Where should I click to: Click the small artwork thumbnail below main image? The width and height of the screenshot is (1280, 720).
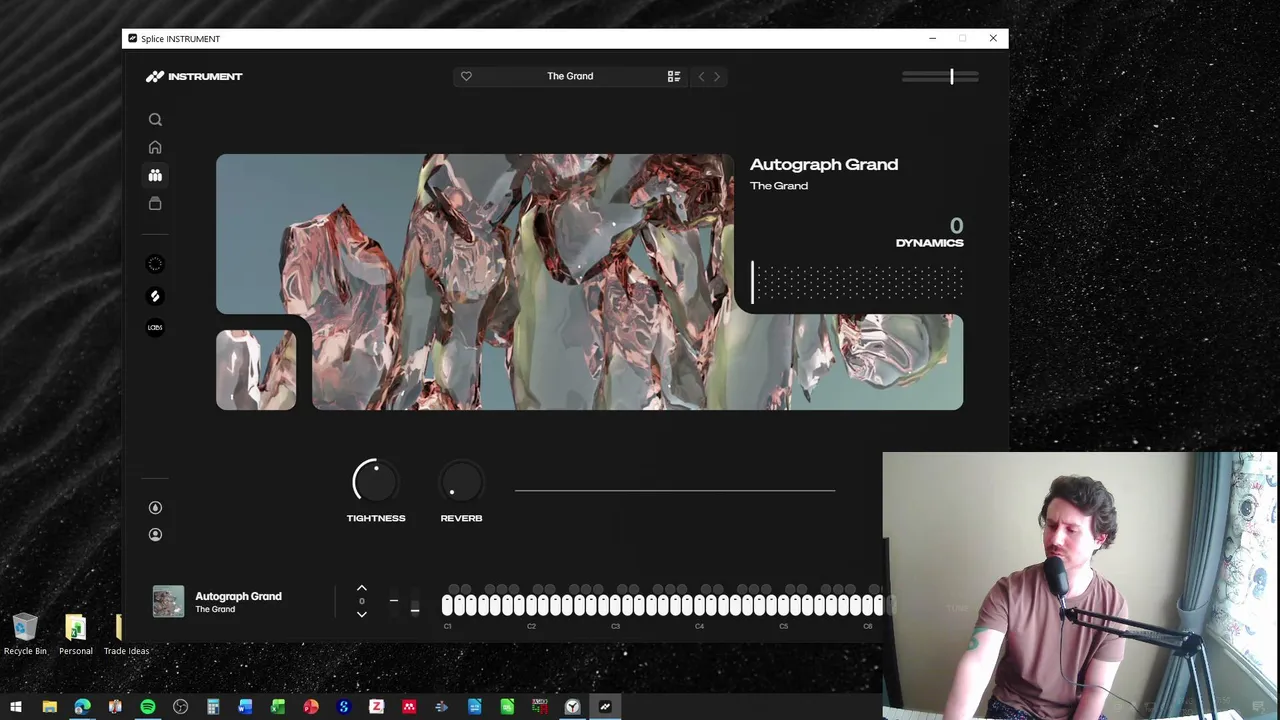[256, 370]
